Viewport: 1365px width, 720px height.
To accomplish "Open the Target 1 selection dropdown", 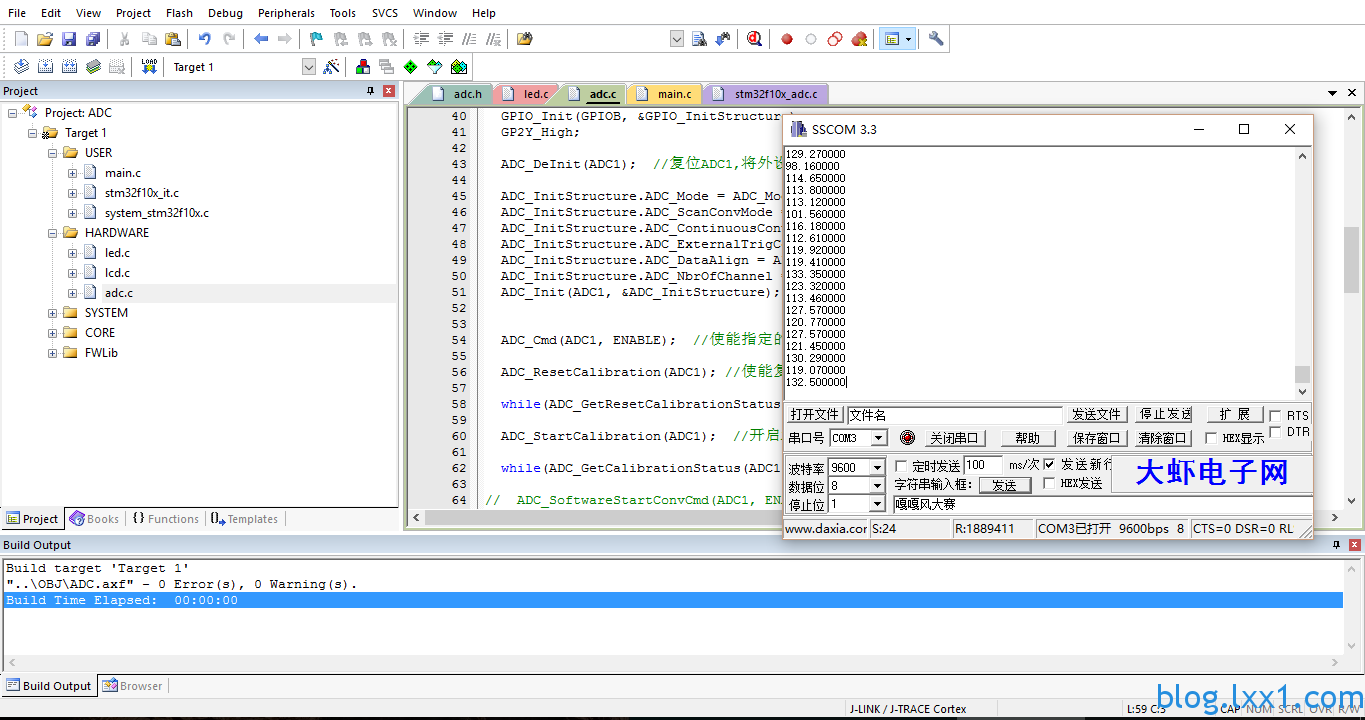I will click(x=309, y=67).
